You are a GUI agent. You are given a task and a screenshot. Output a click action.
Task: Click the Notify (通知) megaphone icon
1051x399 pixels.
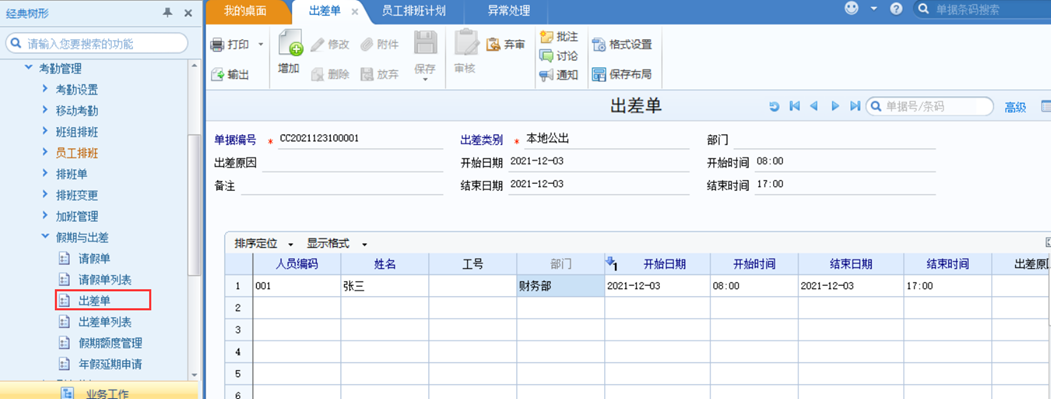(547, 74)
